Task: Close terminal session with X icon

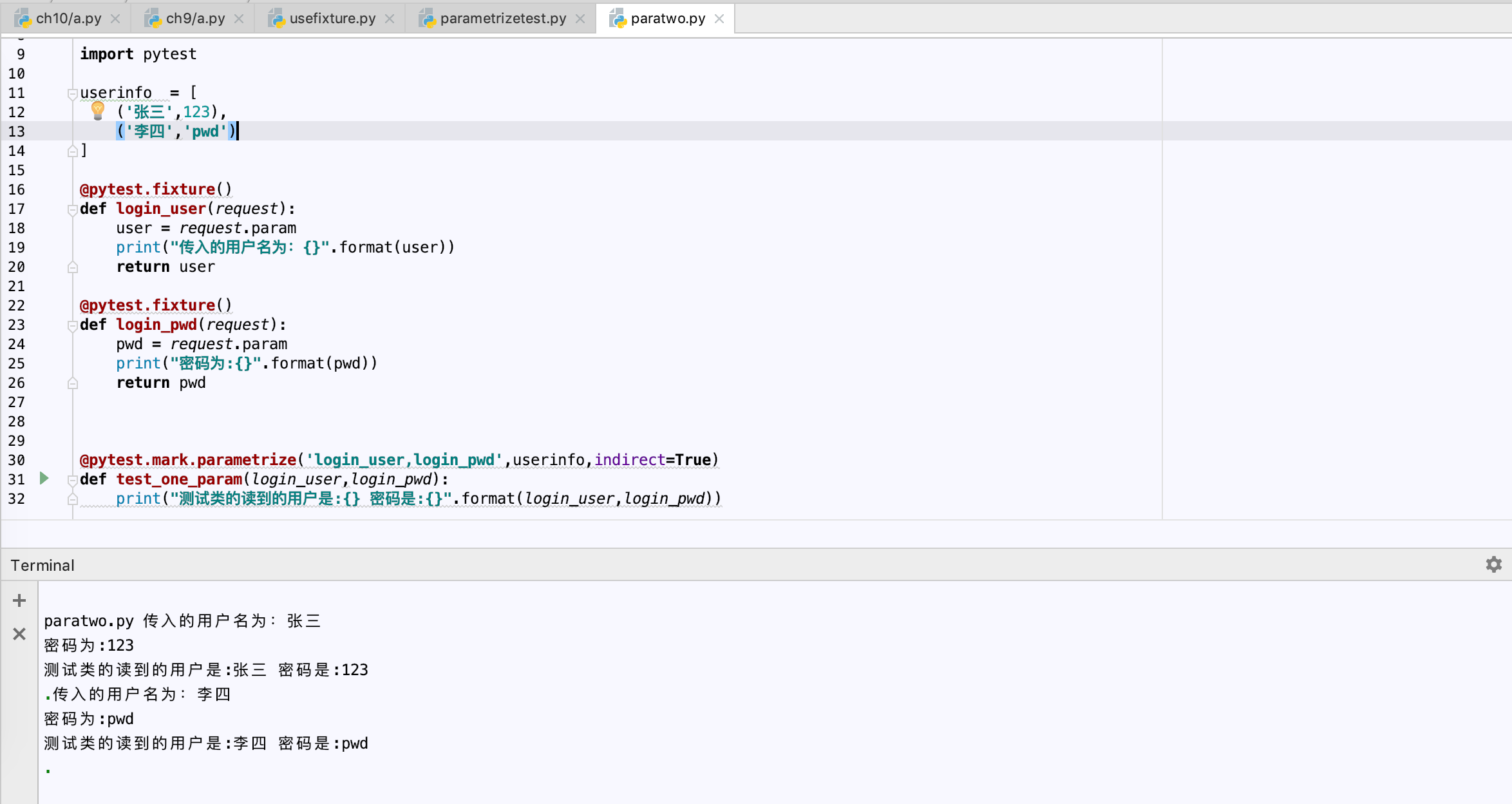Action: pyautogui.click(x=19, y=634)
